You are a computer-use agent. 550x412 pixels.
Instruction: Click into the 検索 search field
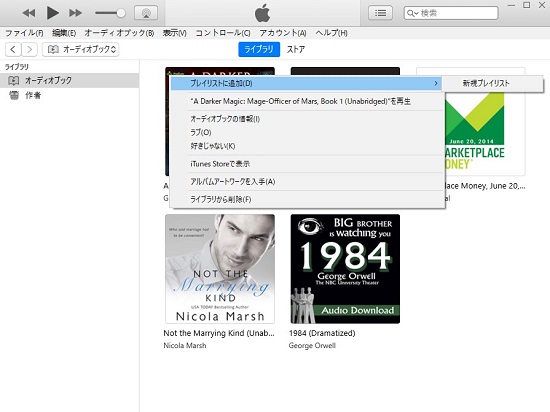coord(451,13)
